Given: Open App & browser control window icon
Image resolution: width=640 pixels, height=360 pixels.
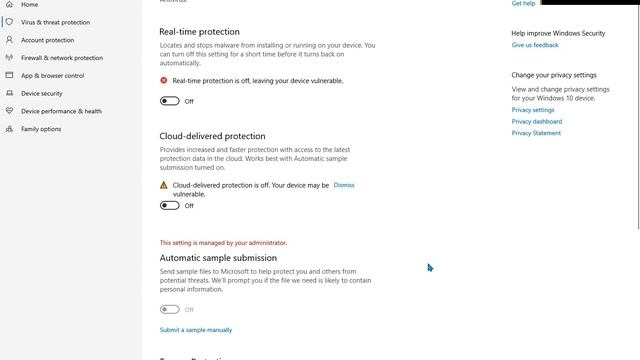Looking at the screenshot, I should pyautogui.click(x=9, y=75).
